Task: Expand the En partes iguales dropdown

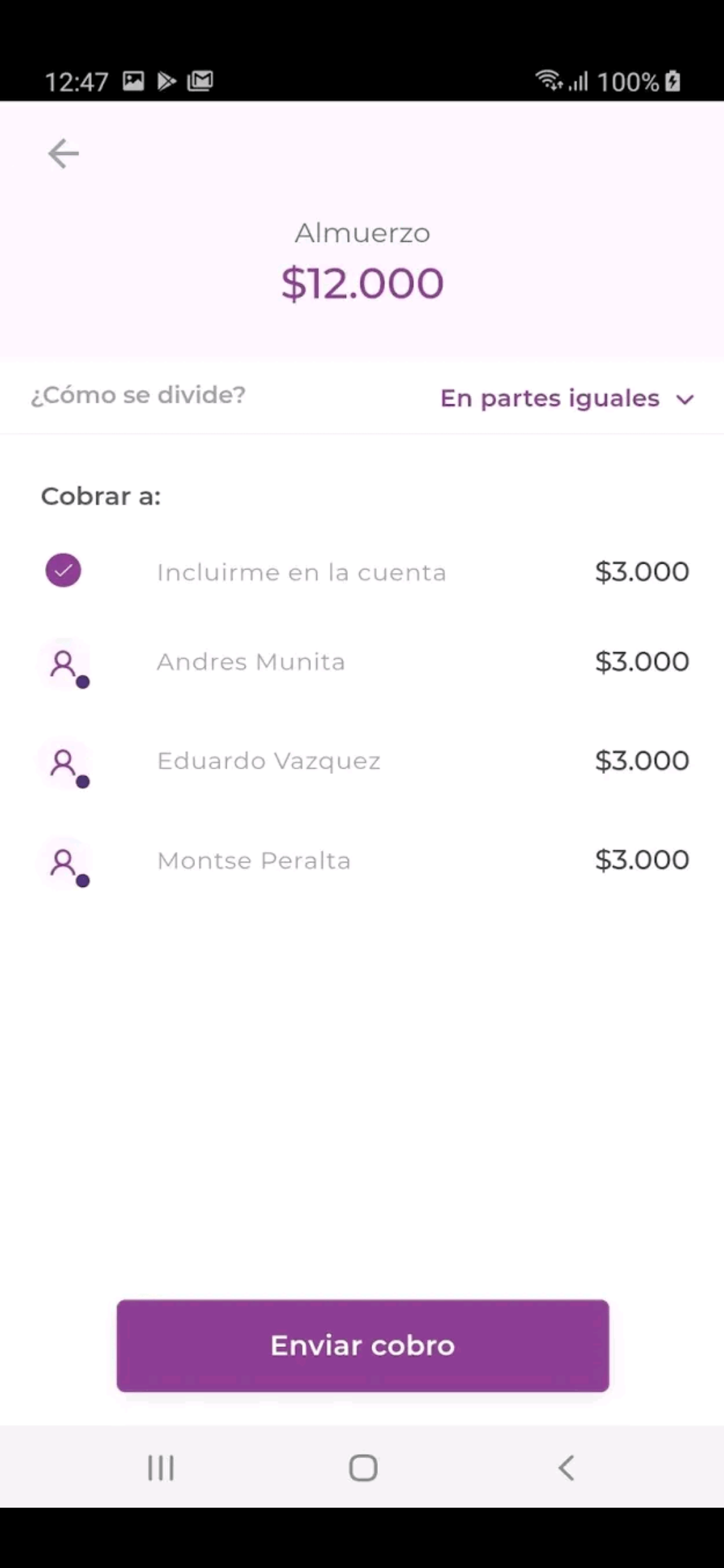Action: [x=550, y=399]
